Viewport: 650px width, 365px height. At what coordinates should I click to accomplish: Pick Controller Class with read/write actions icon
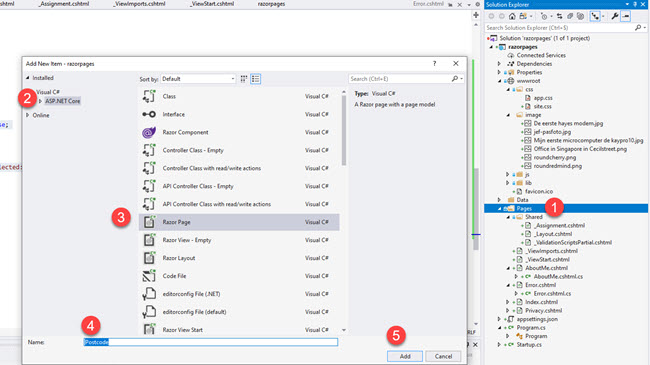(149, 168)
